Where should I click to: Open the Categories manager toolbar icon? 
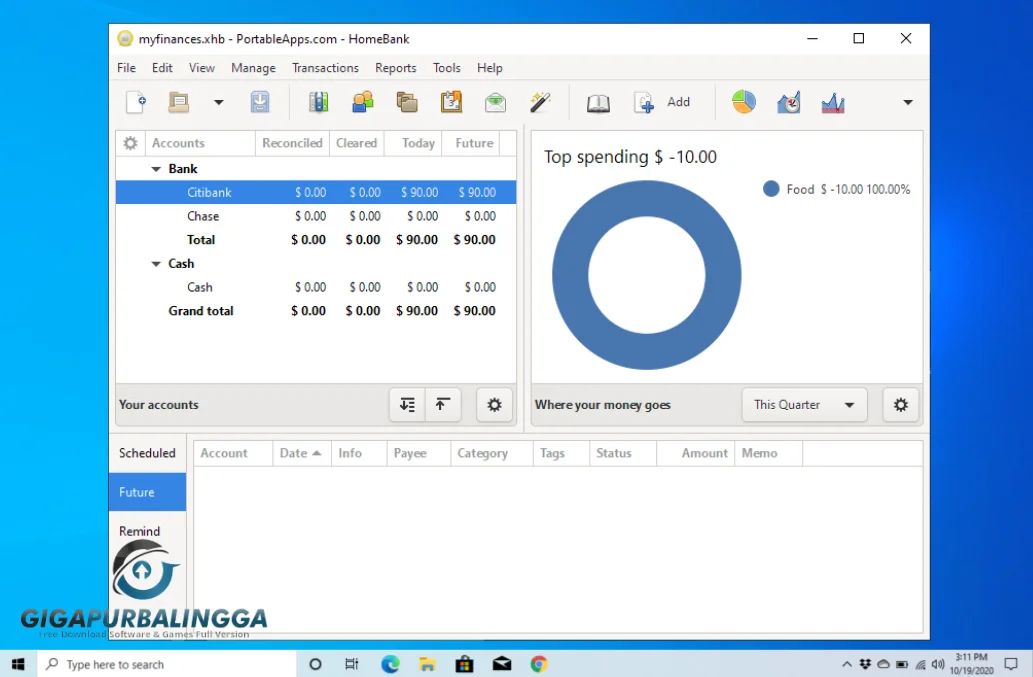point(406,102)
